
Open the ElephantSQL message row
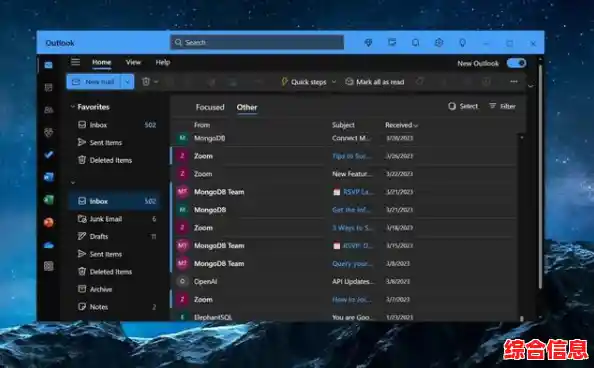(x=345, y=316)
